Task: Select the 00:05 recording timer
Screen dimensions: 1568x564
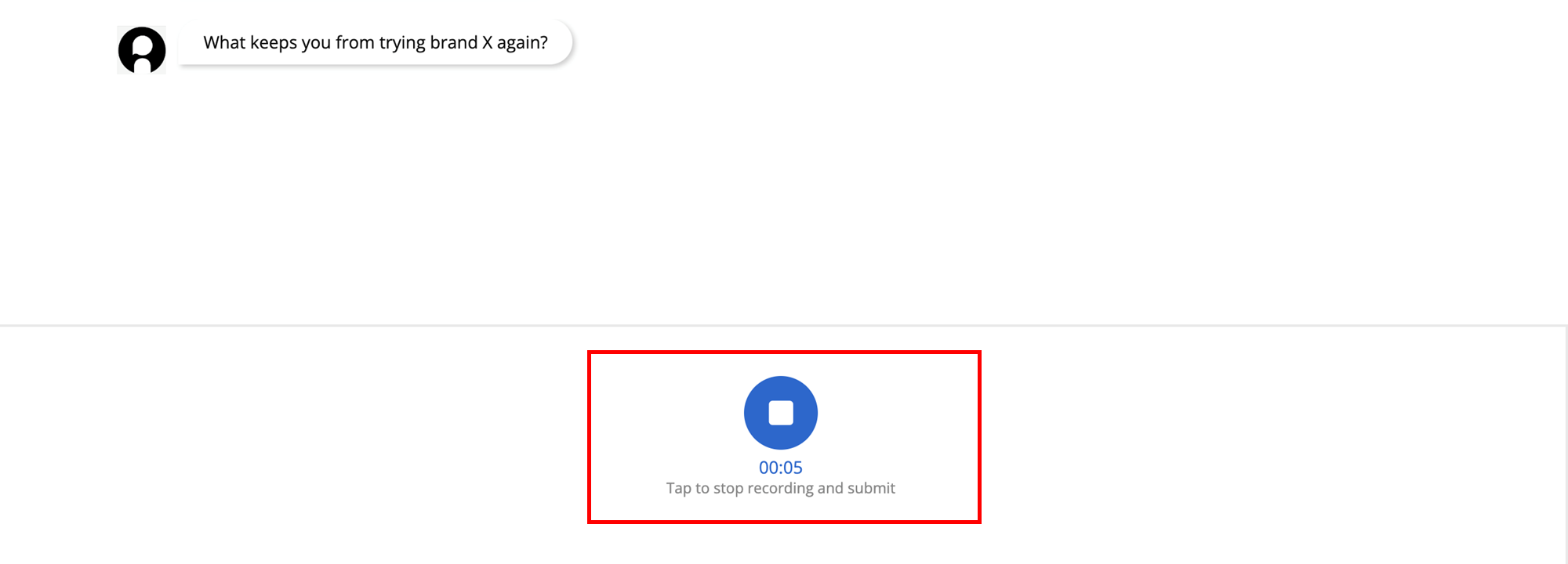Action: click(x=780, y=468)
